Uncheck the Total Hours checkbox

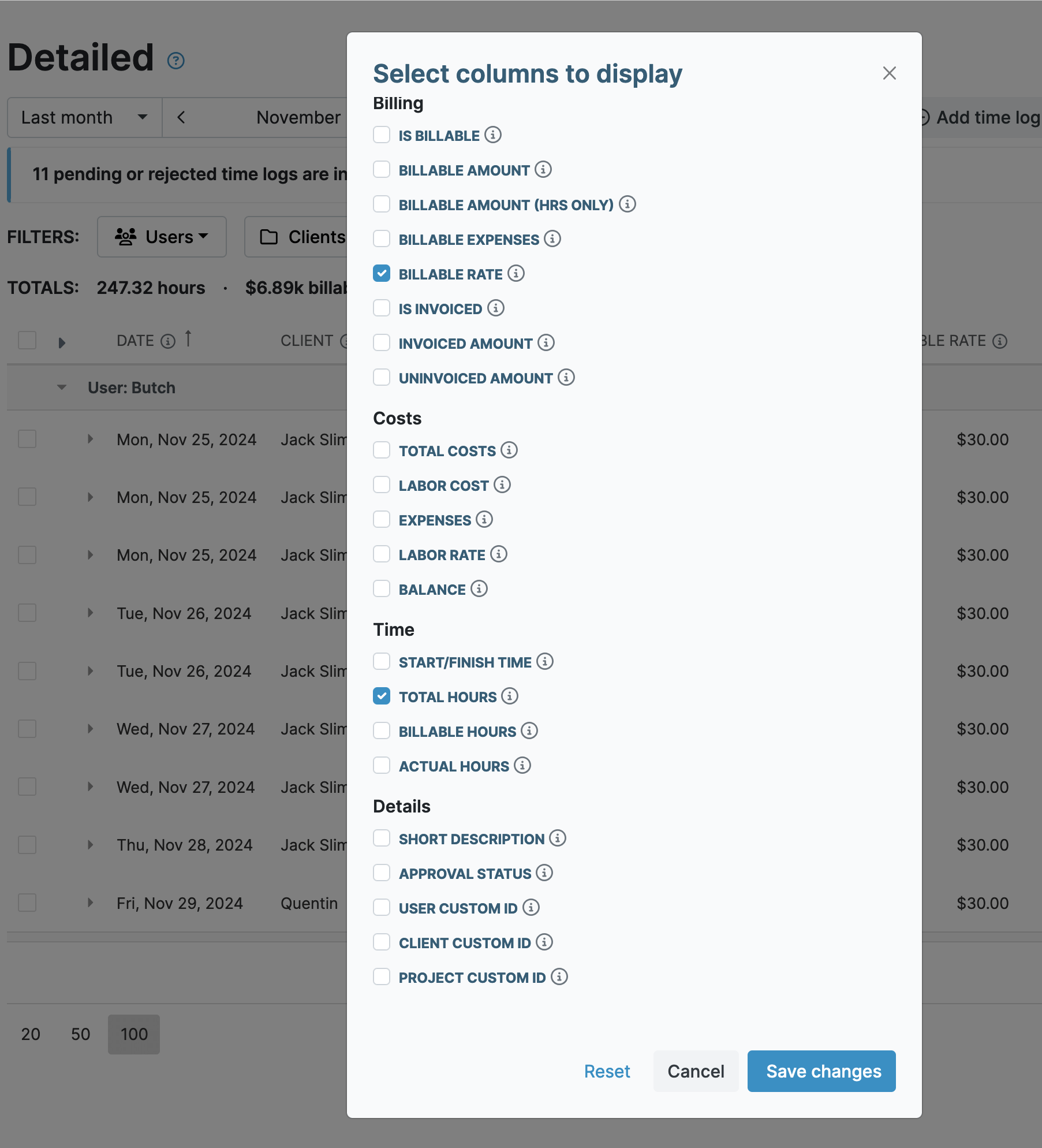point(381,696)
